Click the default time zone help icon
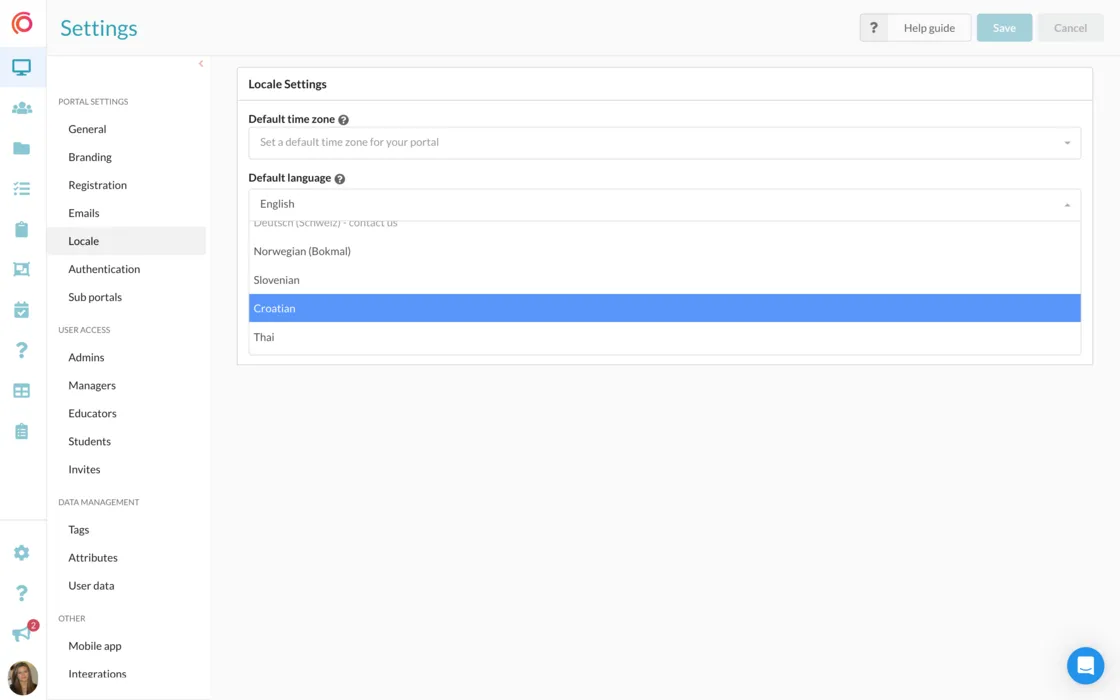 coord(343,120)
